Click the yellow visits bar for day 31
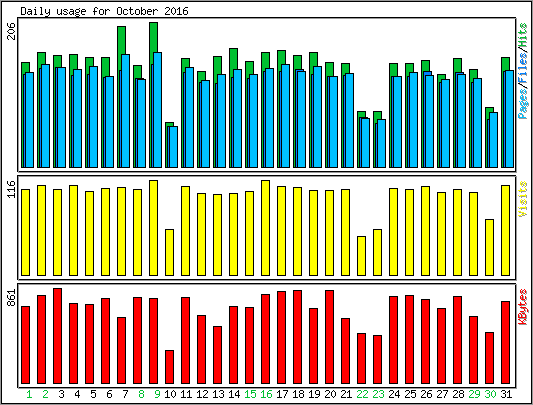Screen dimensions: 533x405 [505, 230]
